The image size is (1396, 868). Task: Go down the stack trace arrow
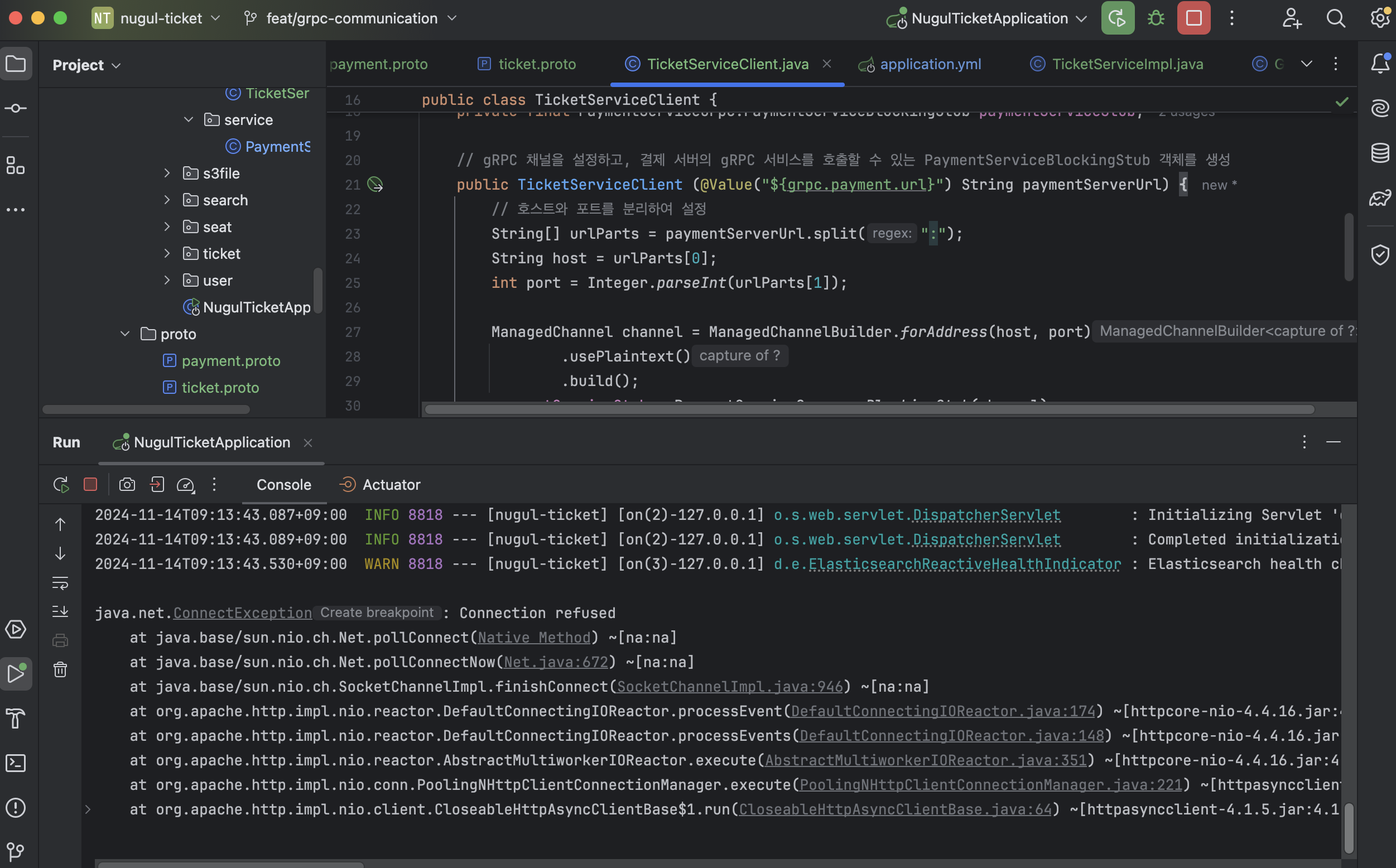[x=60, y=553]
